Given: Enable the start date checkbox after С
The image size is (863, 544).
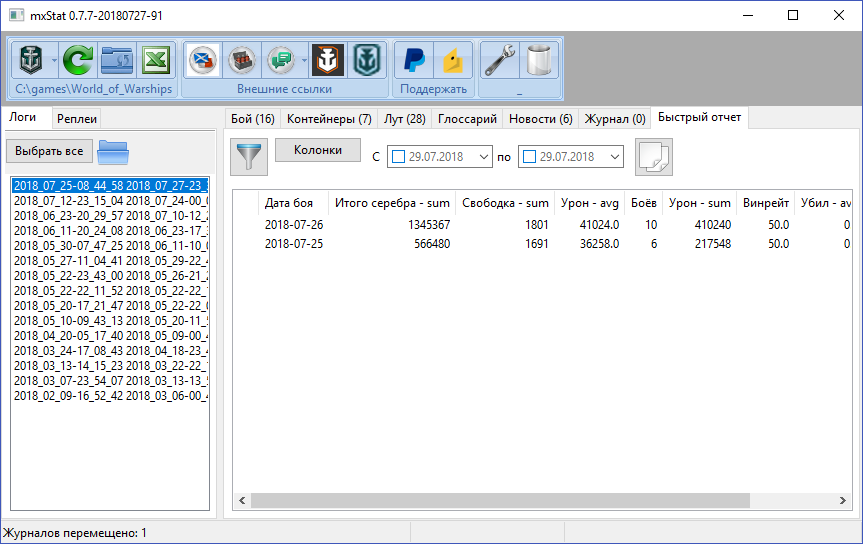Looking at the screenshot, I should (398, 157).
